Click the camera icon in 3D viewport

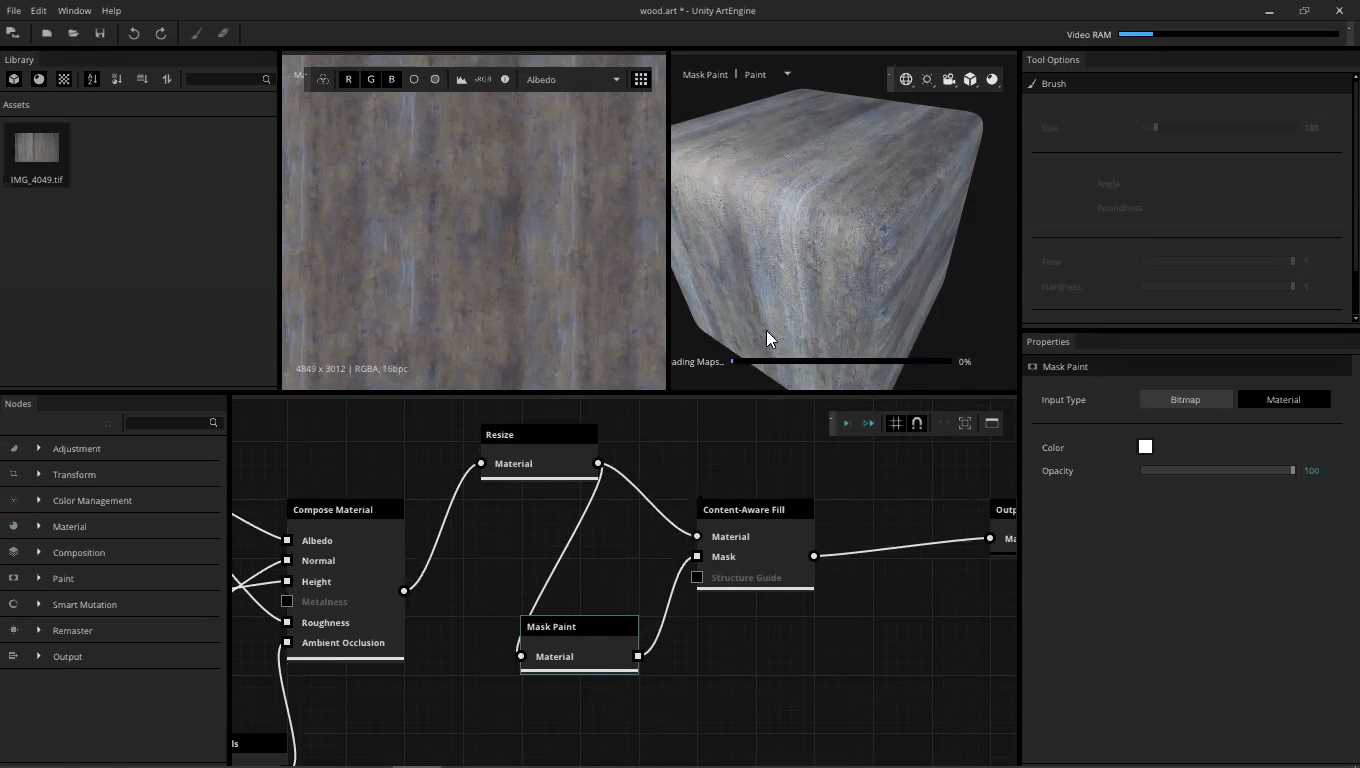tap(949, 79)
